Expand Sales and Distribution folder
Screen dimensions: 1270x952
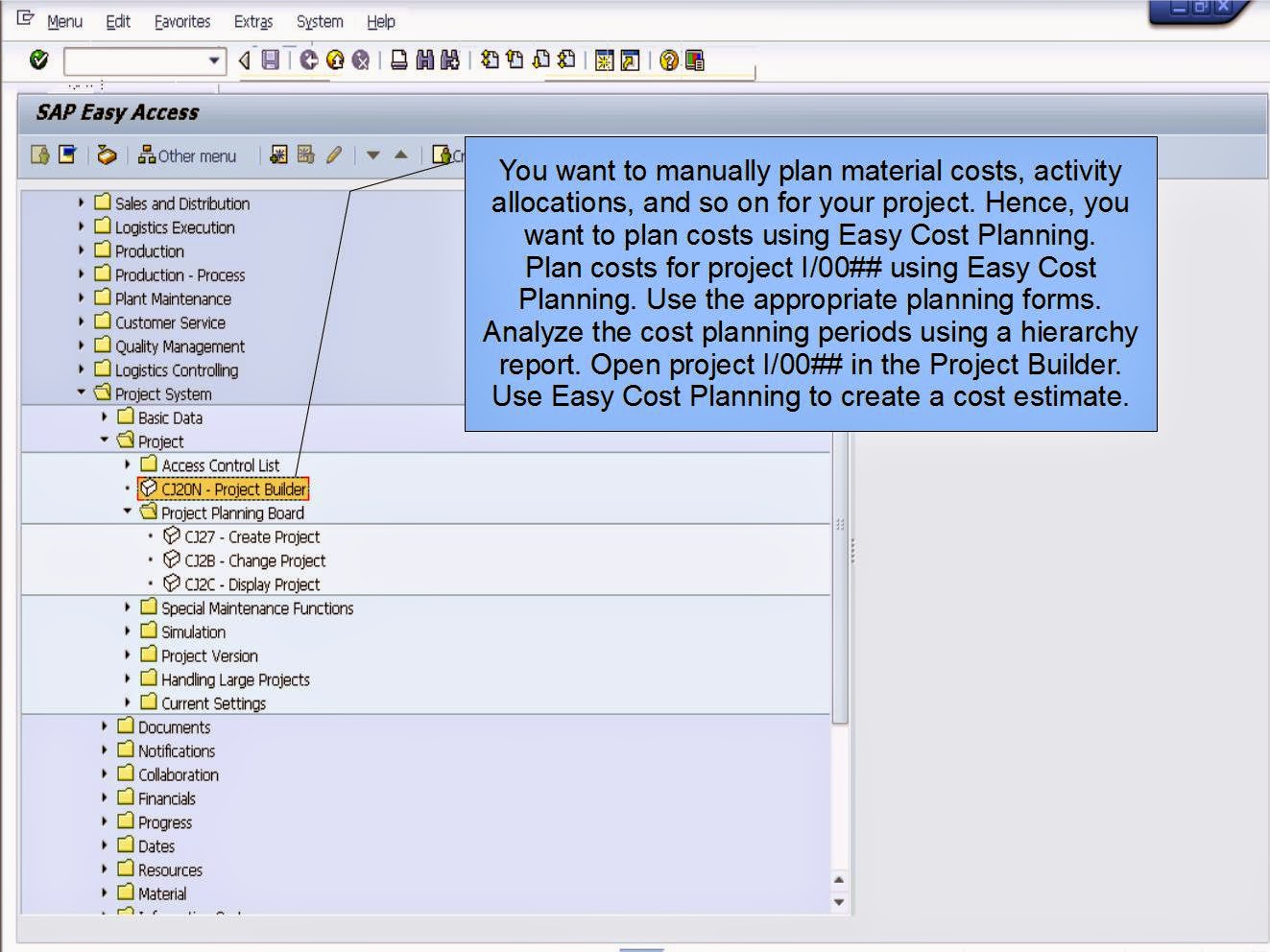[81, 202]
